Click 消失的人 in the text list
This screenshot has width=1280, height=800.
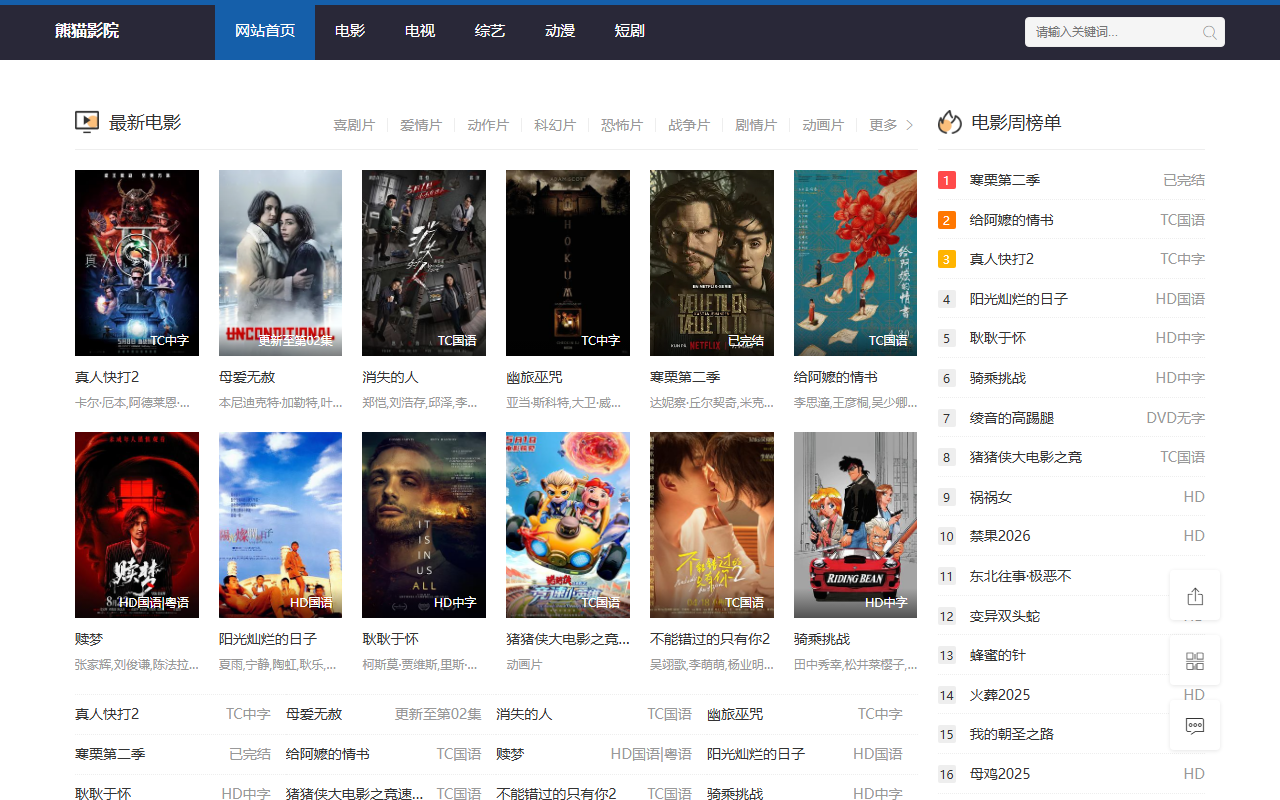point(524,714)
